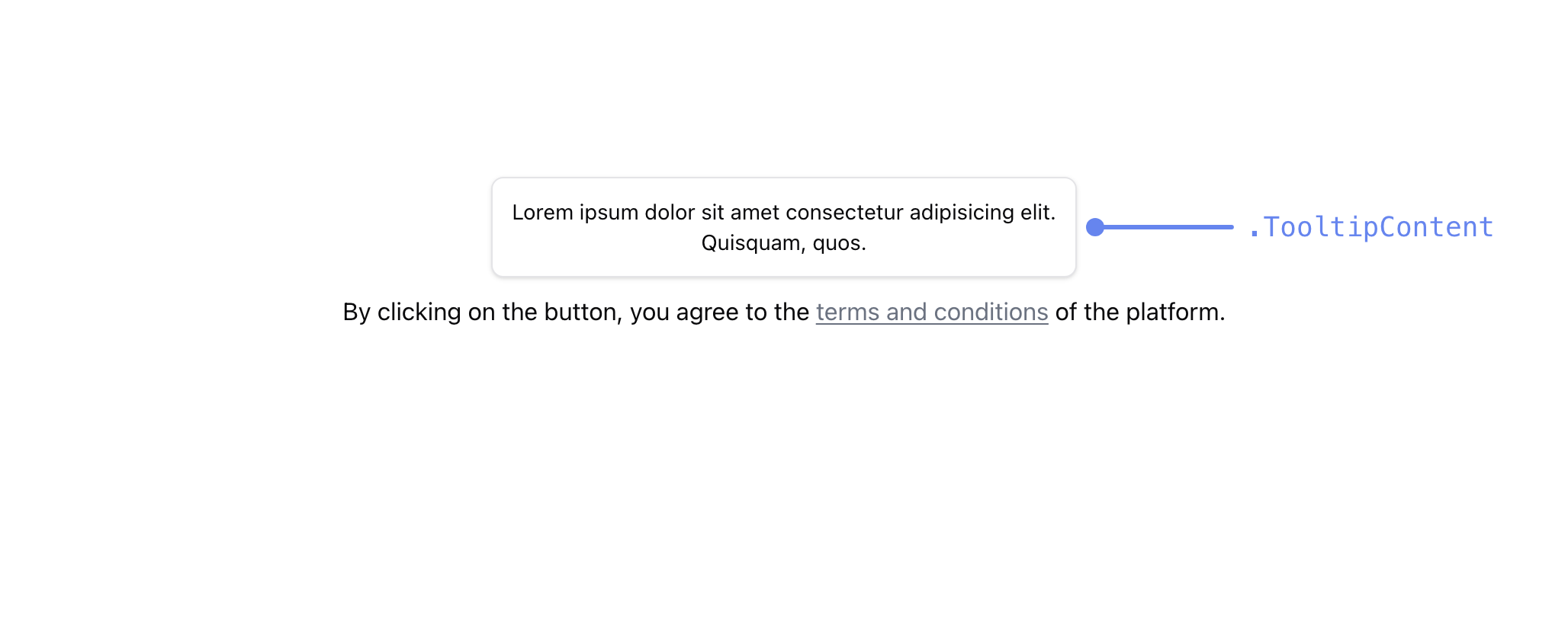The image size is (1568, 622).
Task: Click the blue annotation dot
Action: point(1095,227)
